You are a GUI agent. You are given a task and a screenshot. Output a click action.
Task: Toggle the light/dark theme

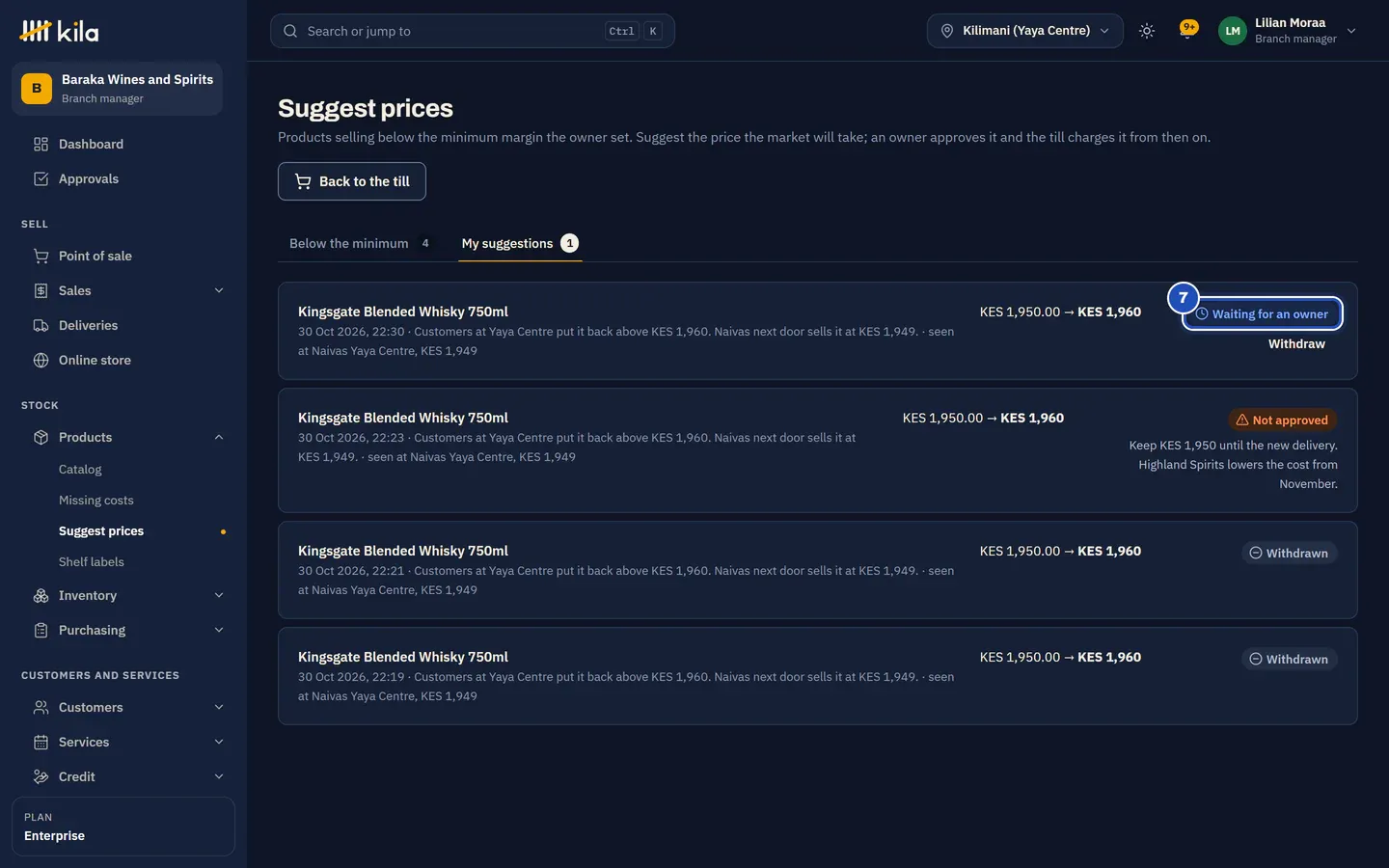coord(1147,31)
